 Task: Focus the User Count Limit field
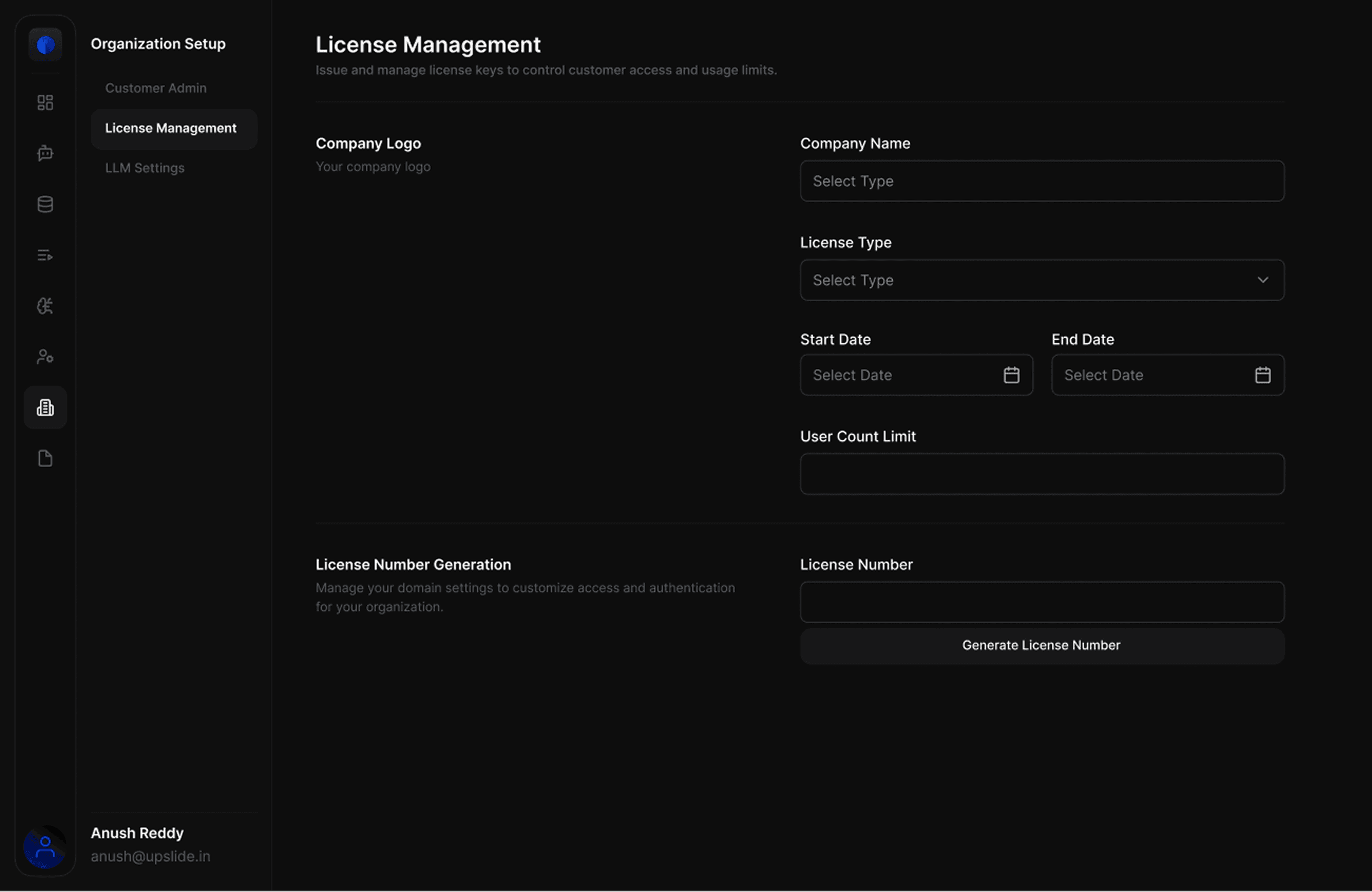(1042, 474)
